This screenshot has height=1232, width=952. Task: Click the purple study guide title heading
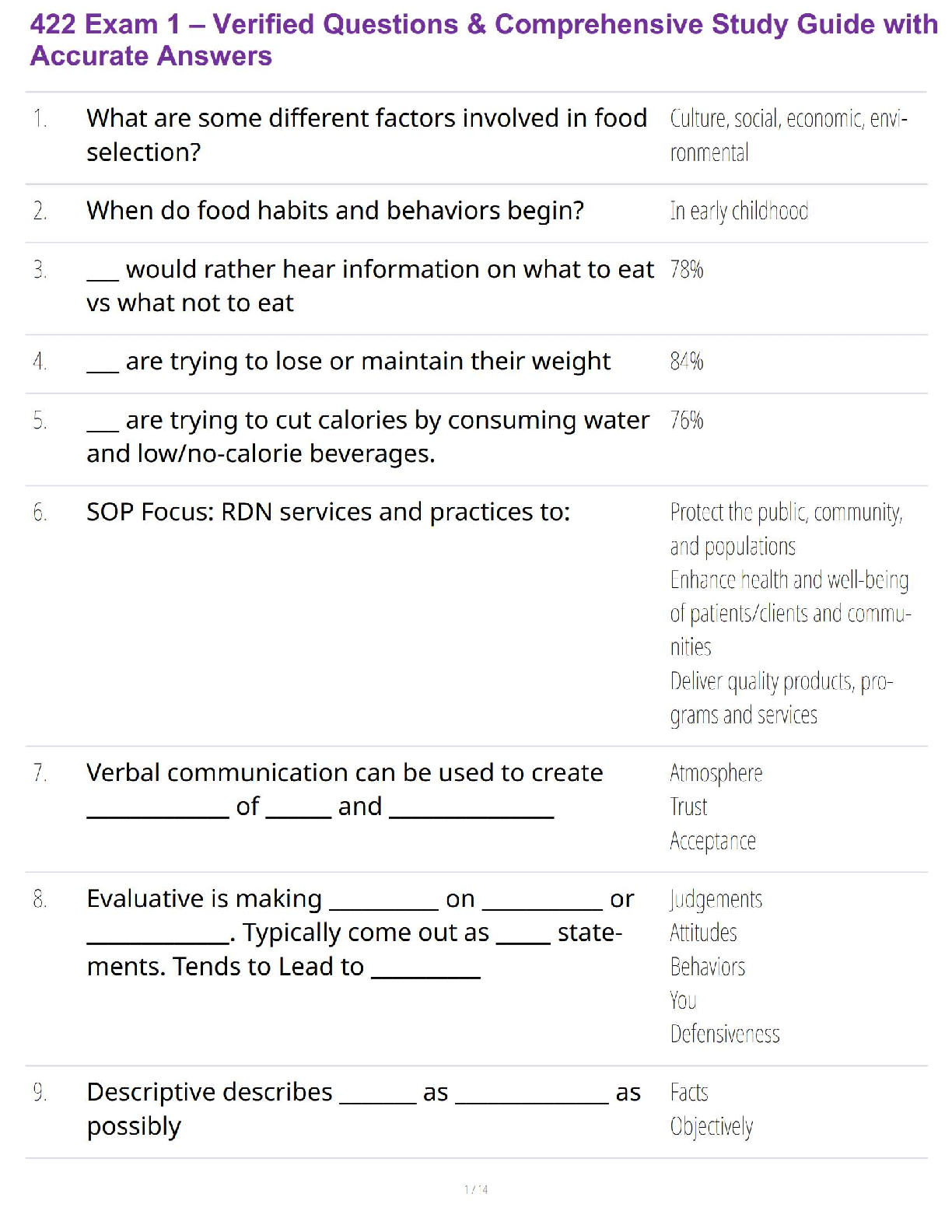coord(482,40)
